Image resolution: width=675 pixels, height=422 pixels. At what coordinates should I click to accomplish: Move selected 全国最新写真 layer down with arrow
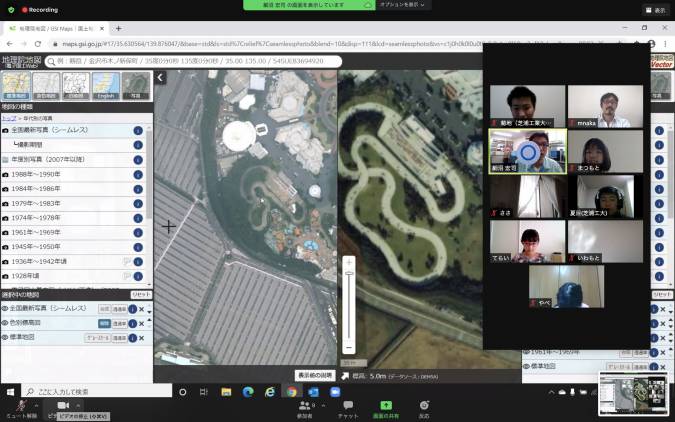149,311
